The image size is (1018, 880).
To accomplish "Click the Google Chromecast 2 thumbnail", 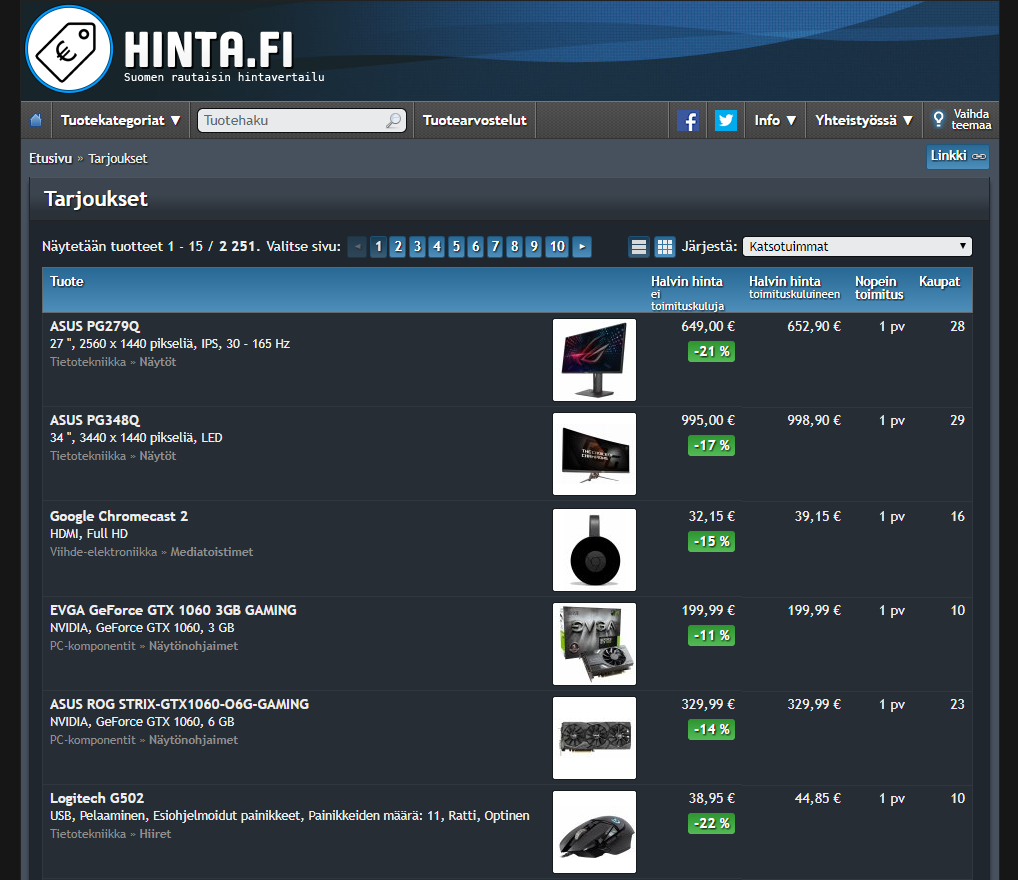I will [x=594, y=550].
